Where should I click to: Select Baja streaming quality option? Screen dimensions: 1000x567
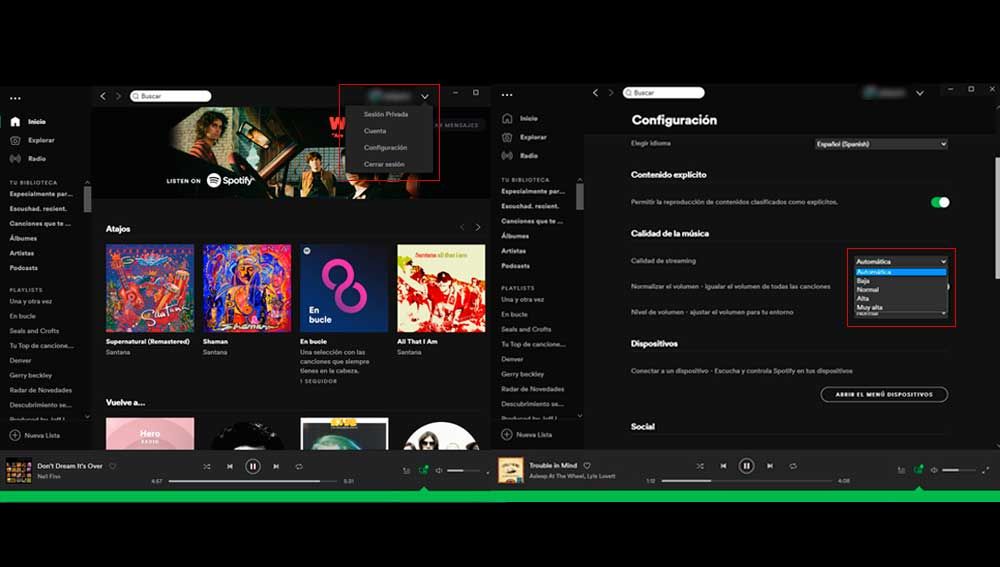[x=901, y=281]
